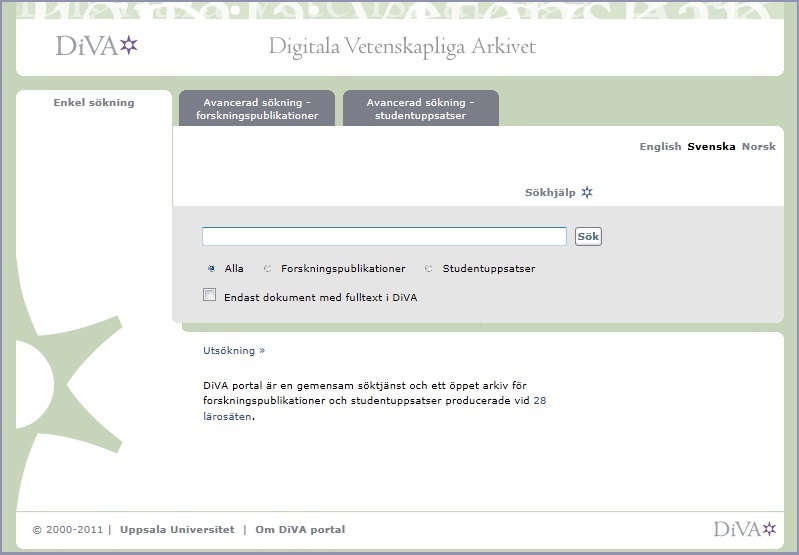
Task: Check Endast dokument med fulltext i DiVA
Action: (209, 295)
